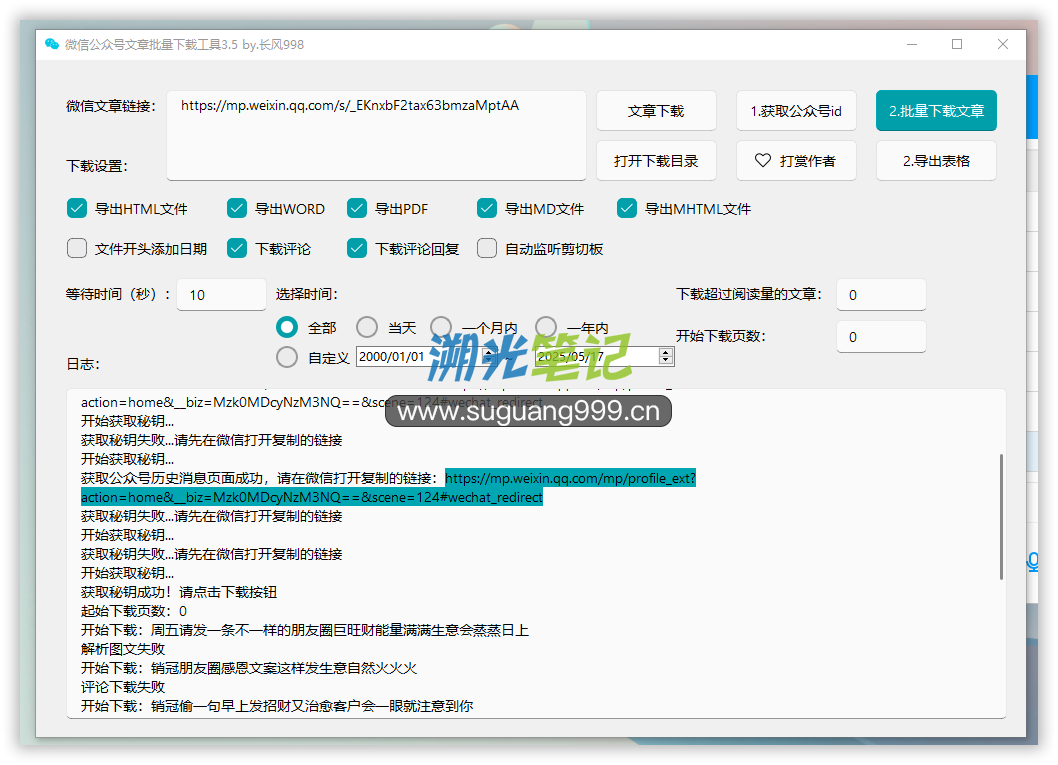Enable 自动监听剪切板 checkbox
Screen dimensions: 1058x765
point(486,248)
